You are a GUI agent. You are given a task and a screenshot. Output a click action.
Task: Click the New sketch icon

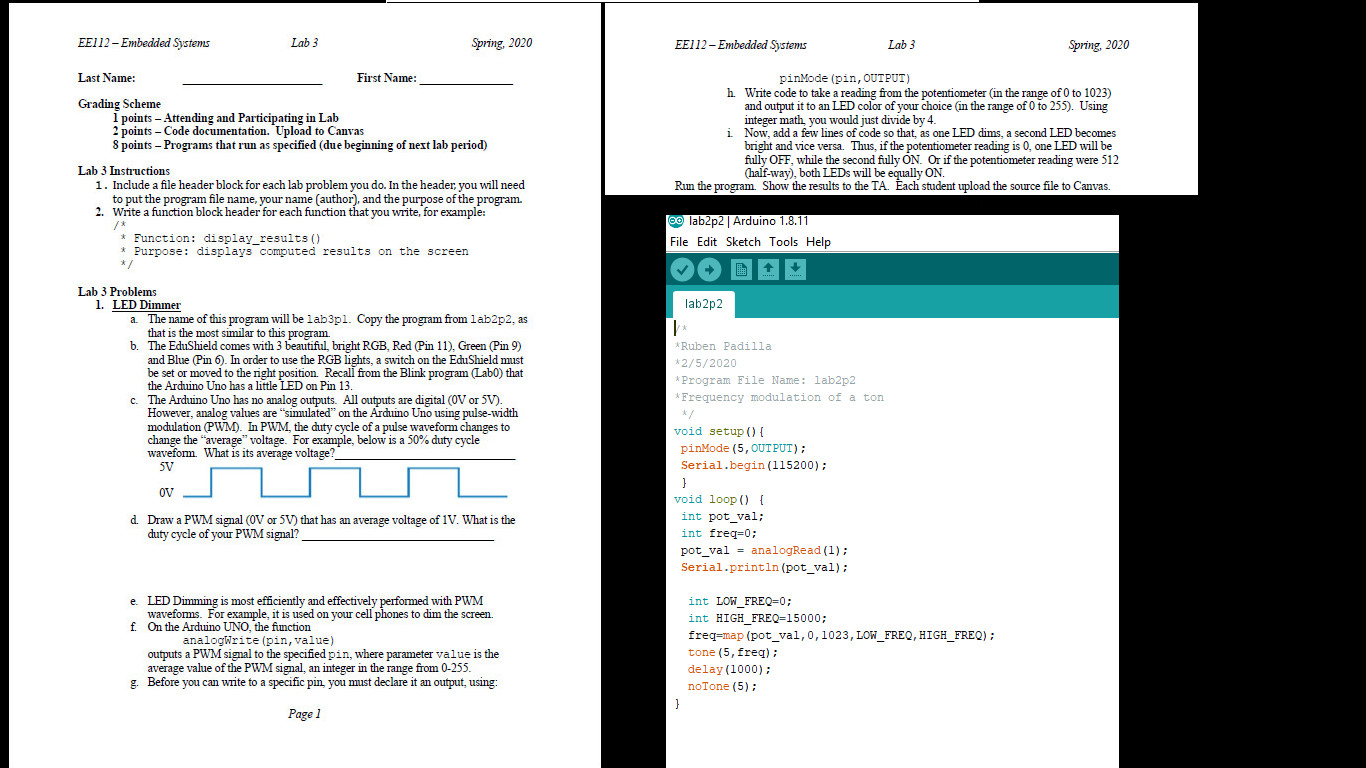[739, 269]
